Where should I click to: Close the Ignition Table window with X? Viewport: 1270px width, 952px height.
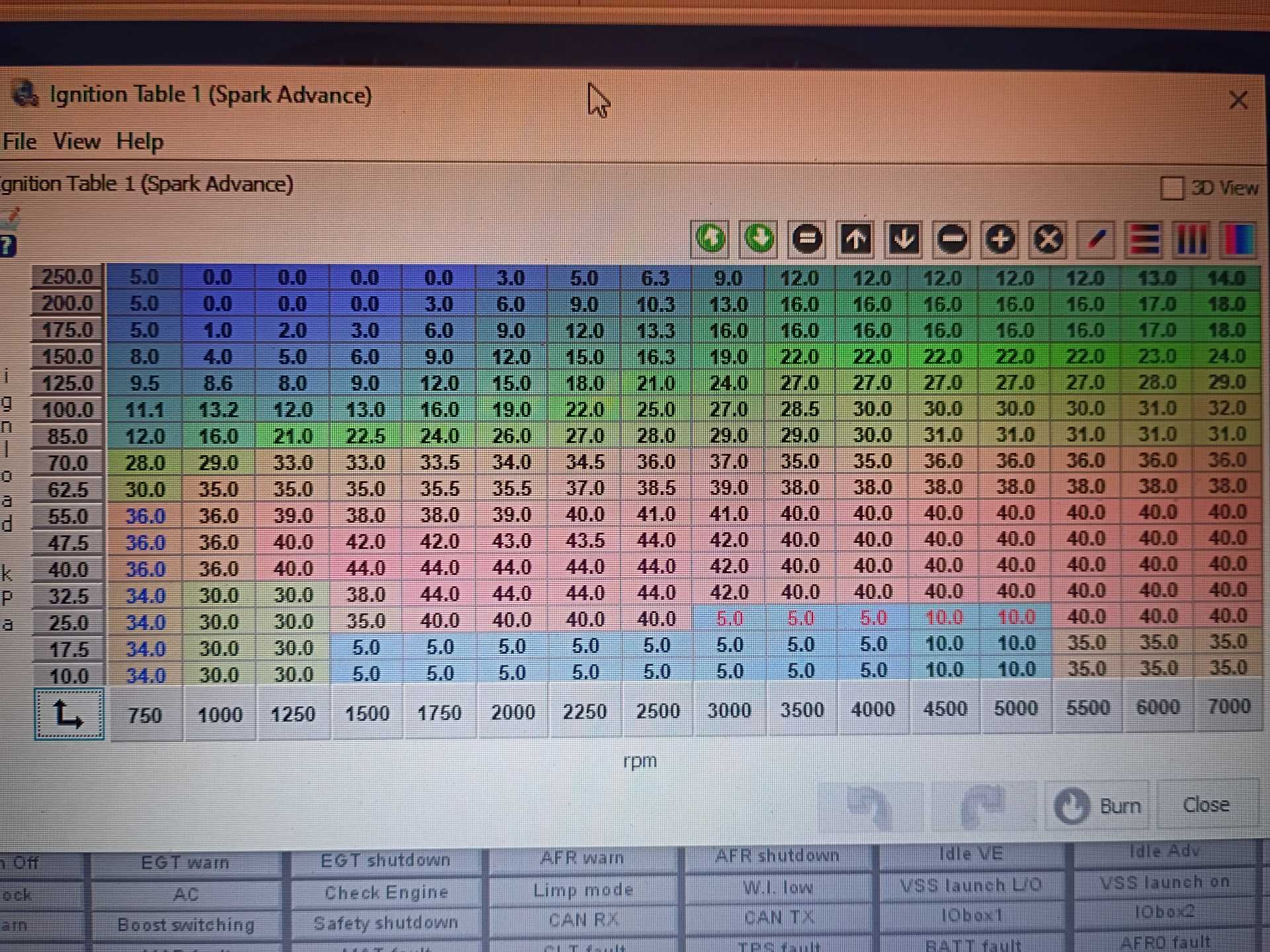pyautogui.click(x=1238, y=100)
